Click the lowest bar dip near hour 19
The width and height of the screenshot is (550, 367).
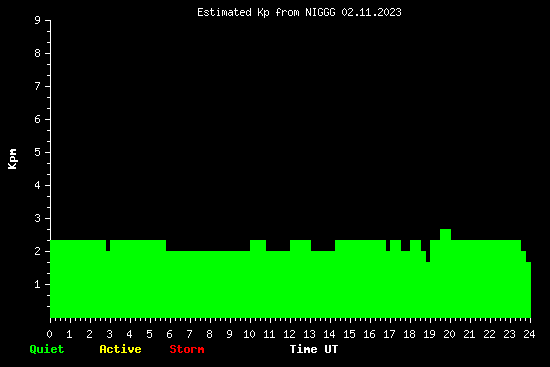(x=428, y=290)
